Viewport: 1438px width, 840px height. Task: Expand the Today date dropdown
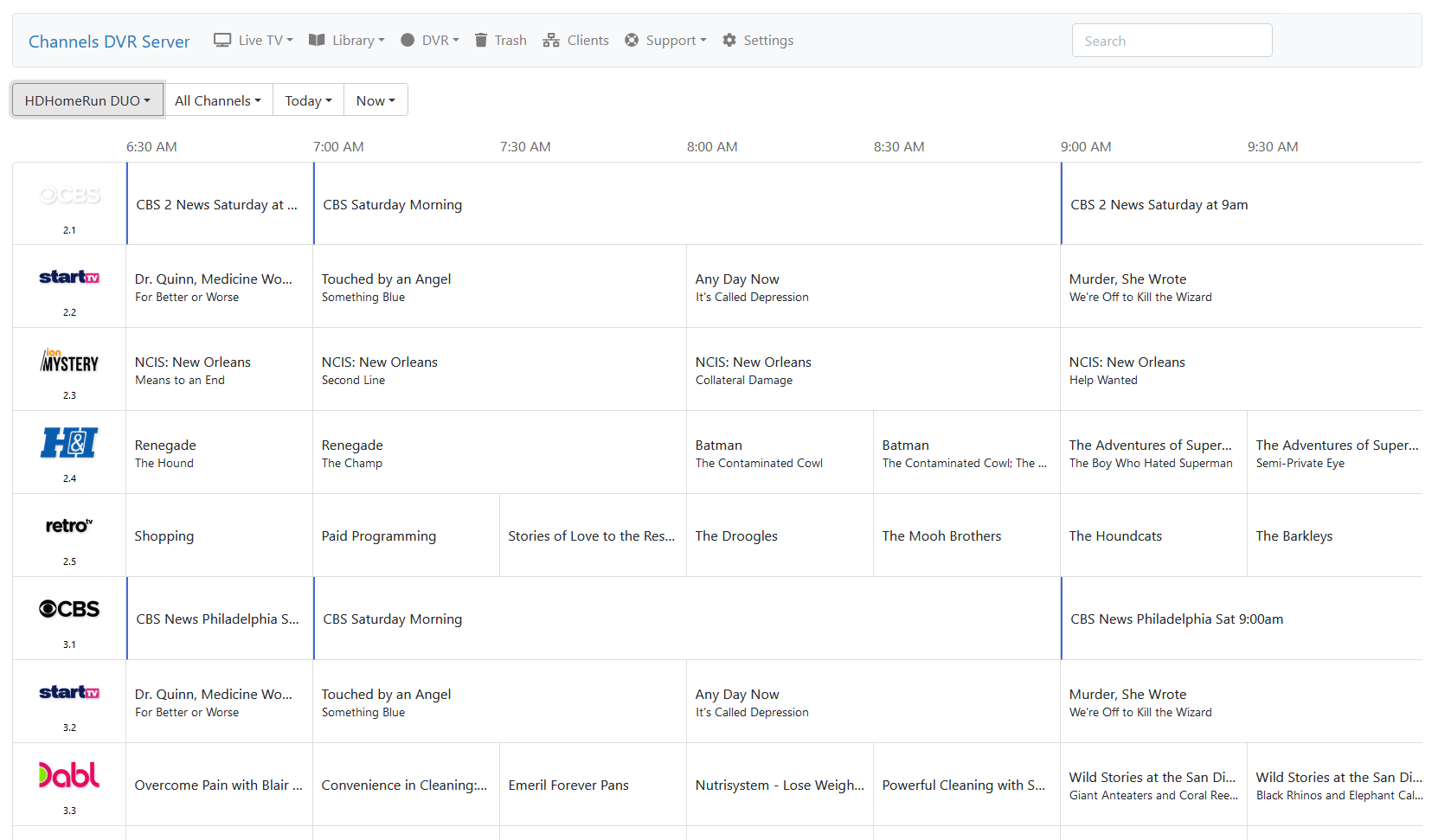click(x=308, y=100)
